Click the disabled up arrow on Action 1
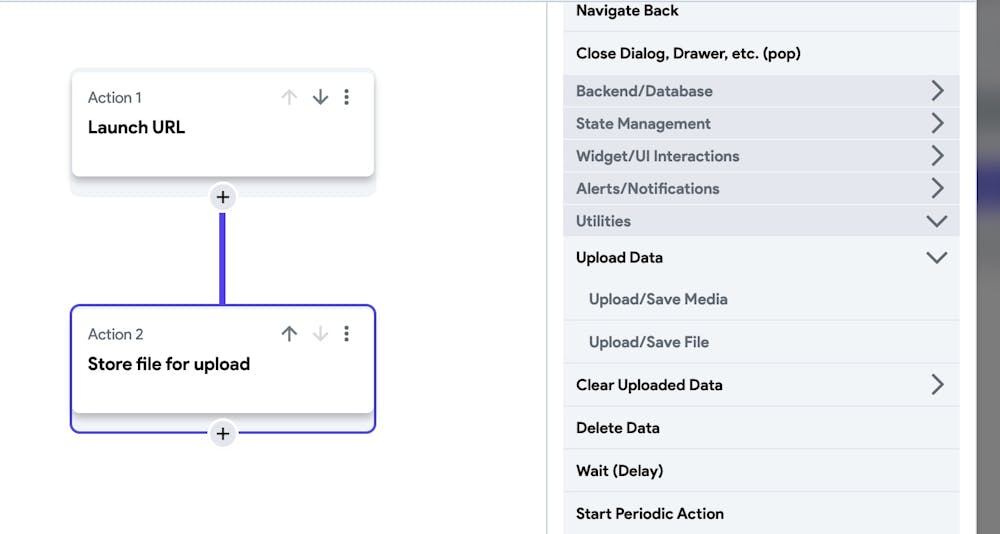This screenshot has height=534, width=1000. pyautogui.click(x=289, y=97)
